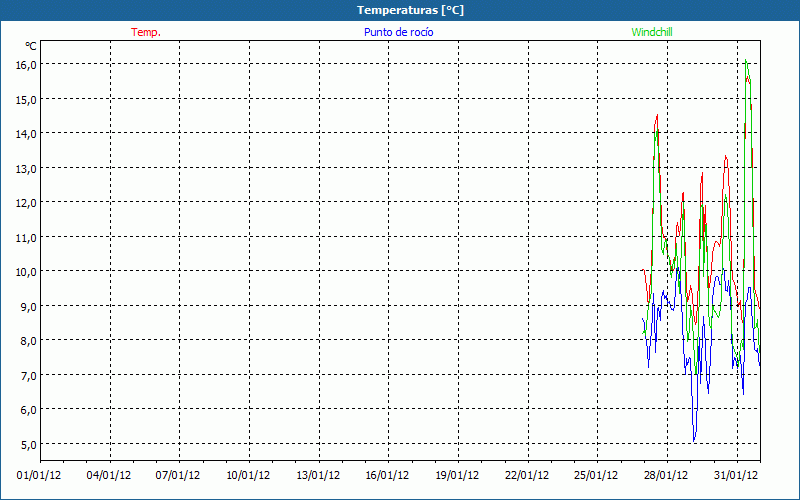
Task: Click the 8,0 y-axis value
Action: [28, 341]
